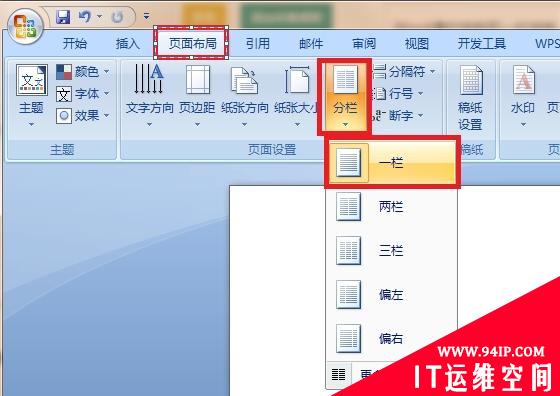The image size is (560, 396).
Task: Select 三栏 three column layout
Action: click(391, 251)
